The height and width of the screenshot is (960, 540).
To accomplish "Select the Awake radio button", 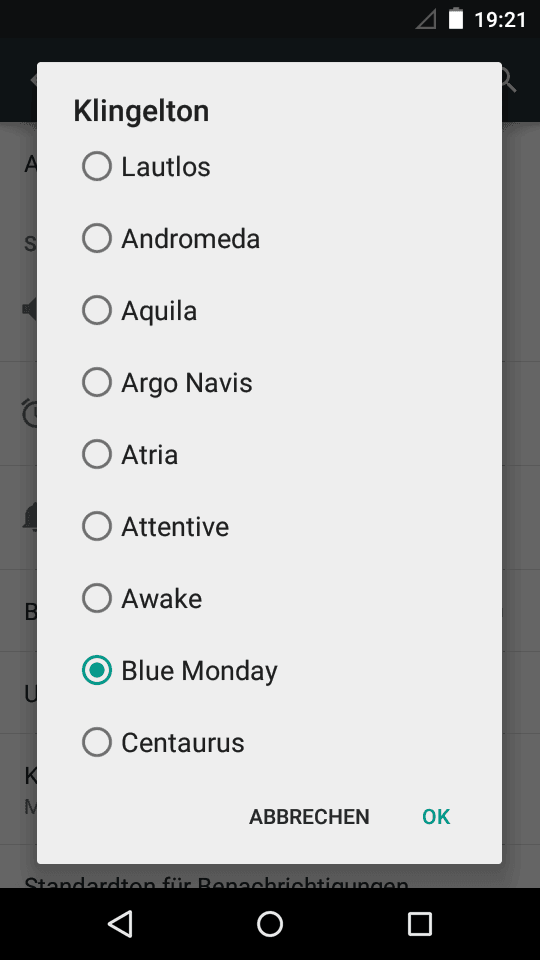I will [x=97, y=598].
